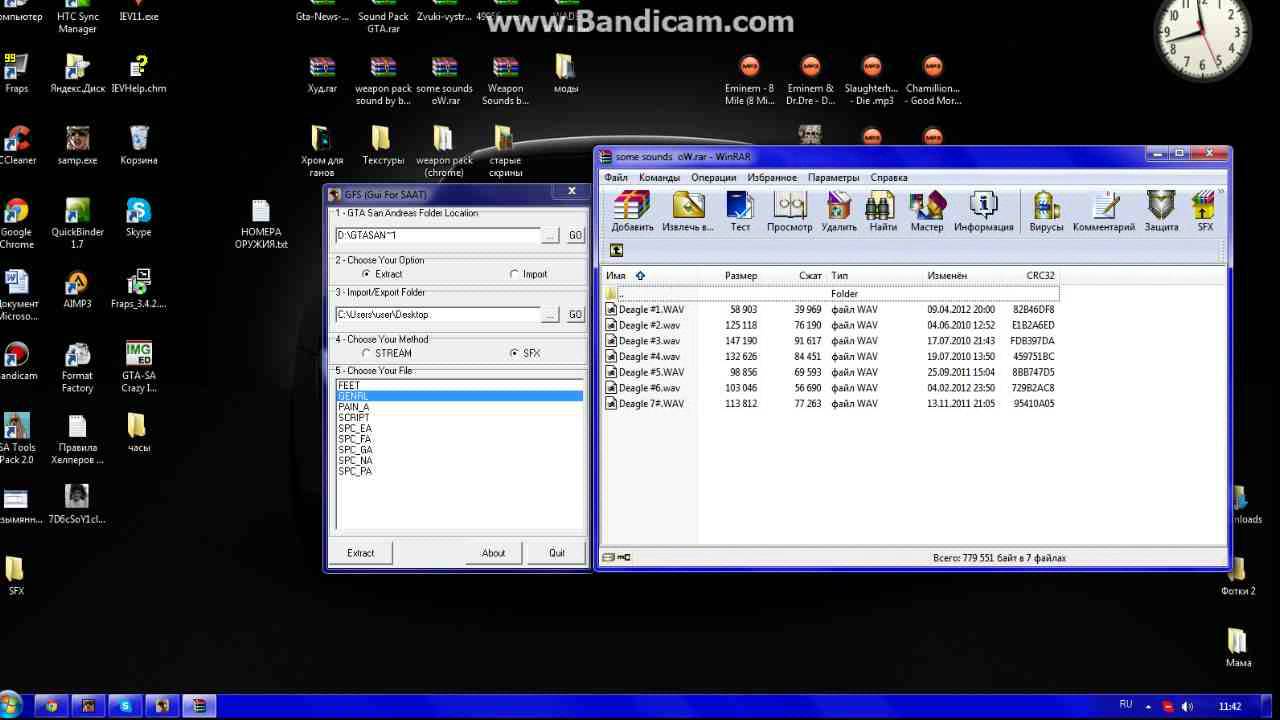Click the Test (Тест) toolbar icon
1280x720 pixels.
click(740, 212)
